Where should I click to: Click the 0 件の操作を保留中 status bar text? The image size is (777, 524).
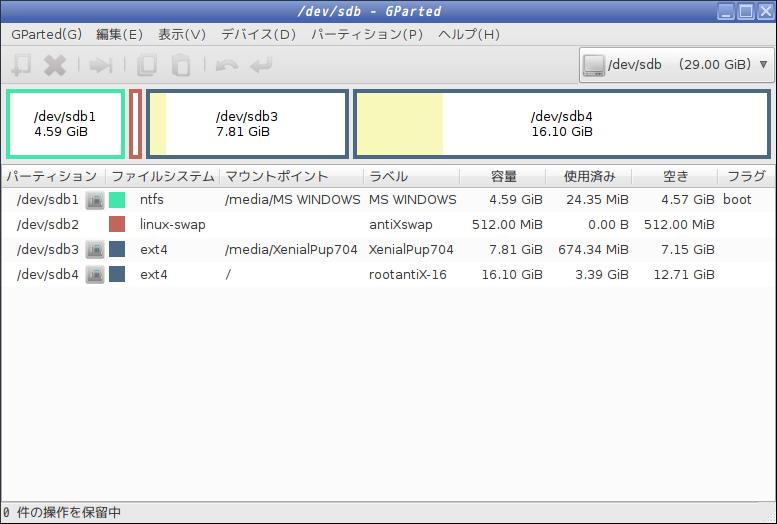tap(61, 512)
